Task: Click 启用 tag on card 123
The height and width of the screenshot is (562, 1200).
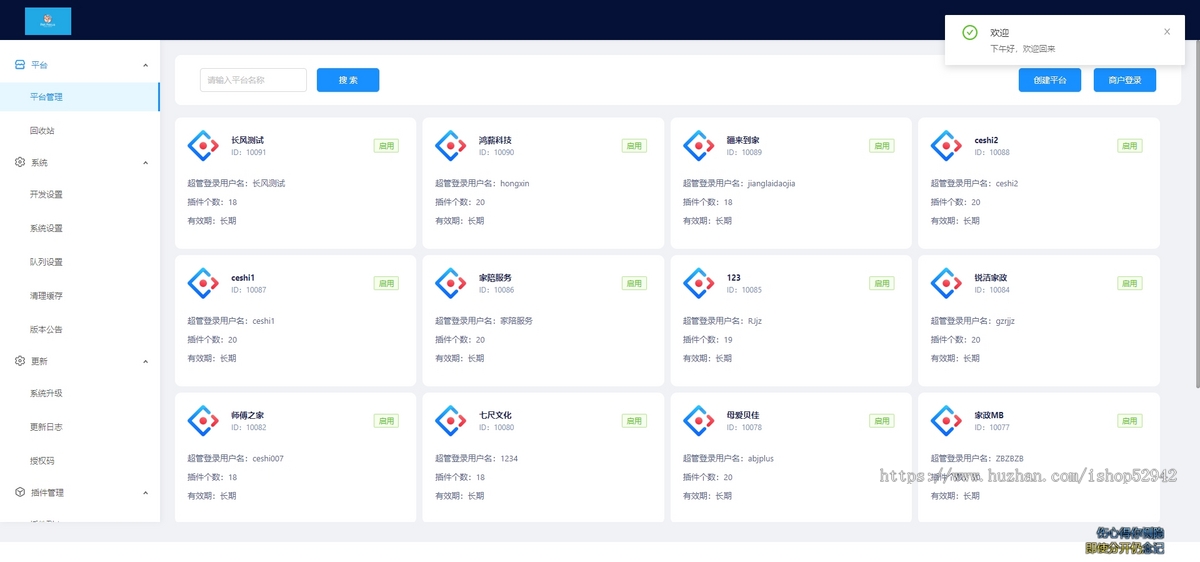Action: click(882, 284)
